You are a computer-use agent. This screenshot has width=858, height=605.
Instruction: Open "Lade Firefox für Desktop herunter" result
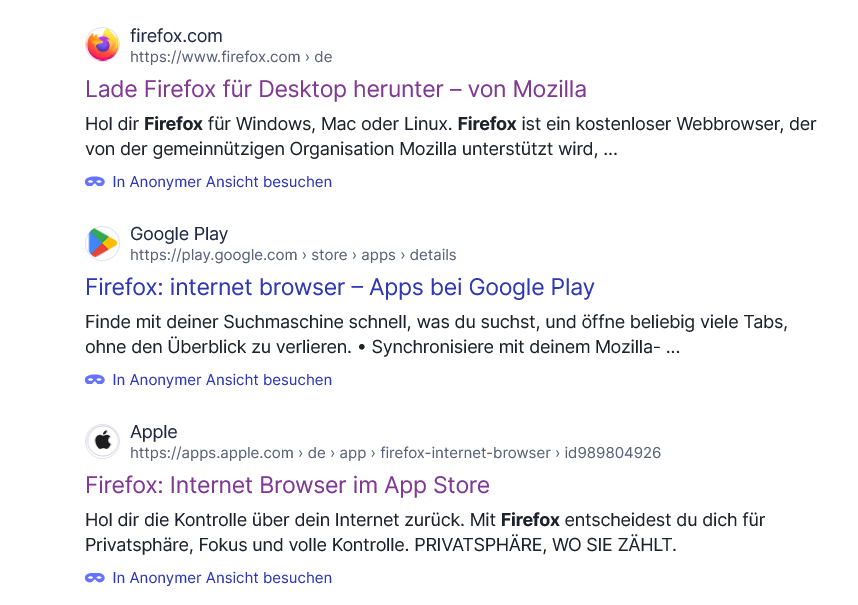[x=335, y=89]
